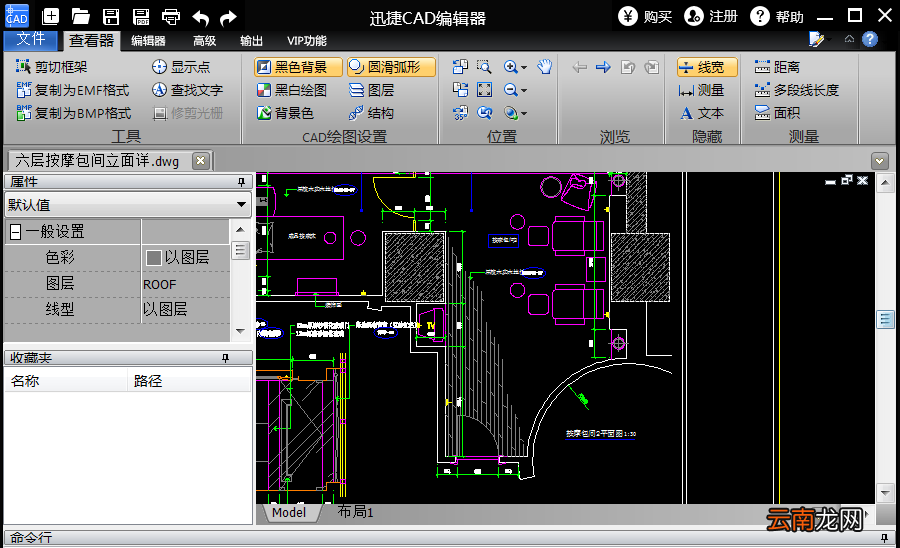
Task: Copy as EMF format (复制为EMF格式)
Action: (73, 90)
